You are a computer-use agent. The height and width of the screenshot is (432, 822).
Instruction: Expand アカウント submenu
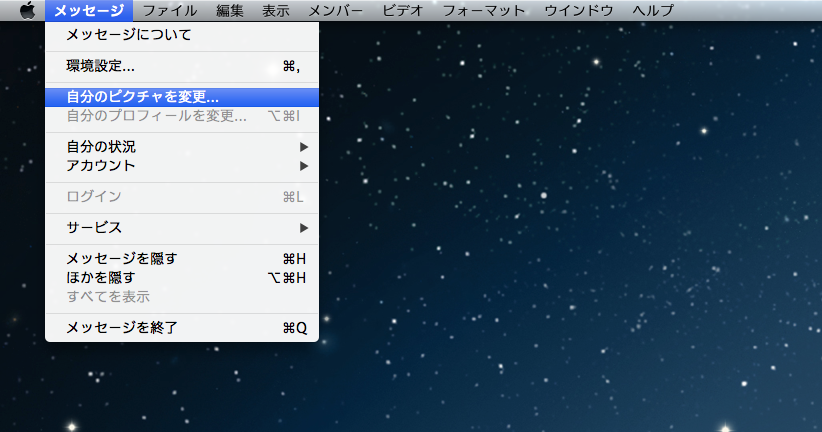(182, 166)
